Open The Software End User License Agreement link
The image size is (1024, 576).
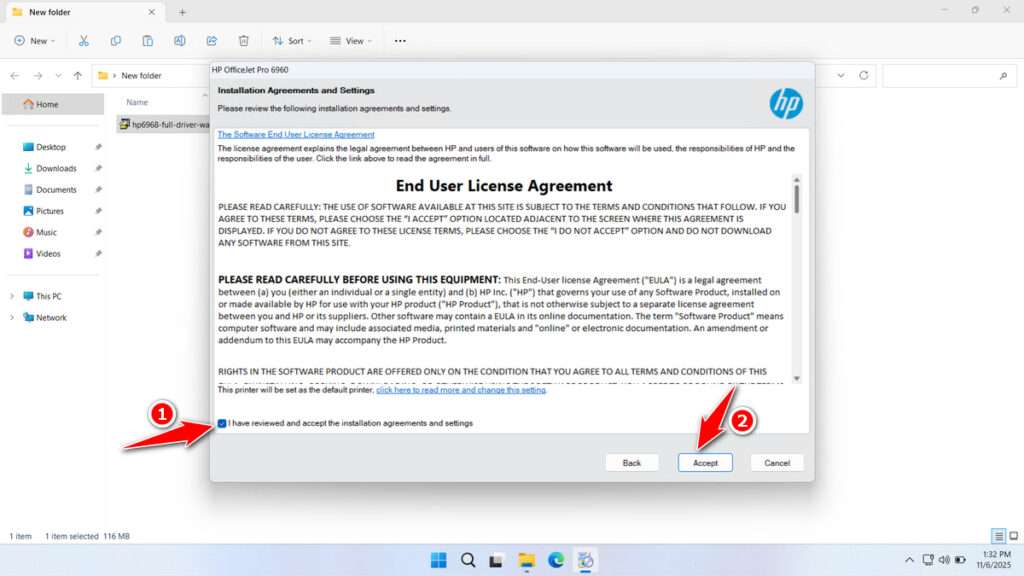coord(296,134)
